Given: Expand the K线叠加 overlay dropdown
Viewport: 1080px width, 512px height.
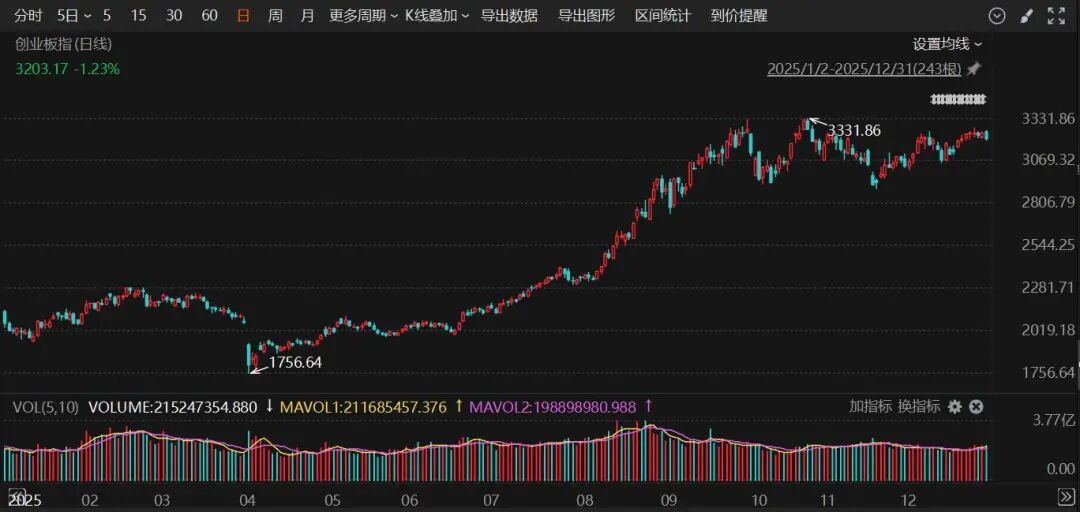Looking at the screenshot, I should (x=436, y=15).
